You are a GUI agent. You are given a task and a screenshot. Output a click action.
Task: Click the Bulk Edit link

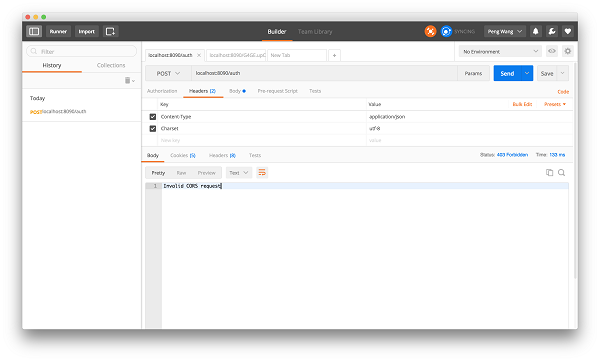522,104
